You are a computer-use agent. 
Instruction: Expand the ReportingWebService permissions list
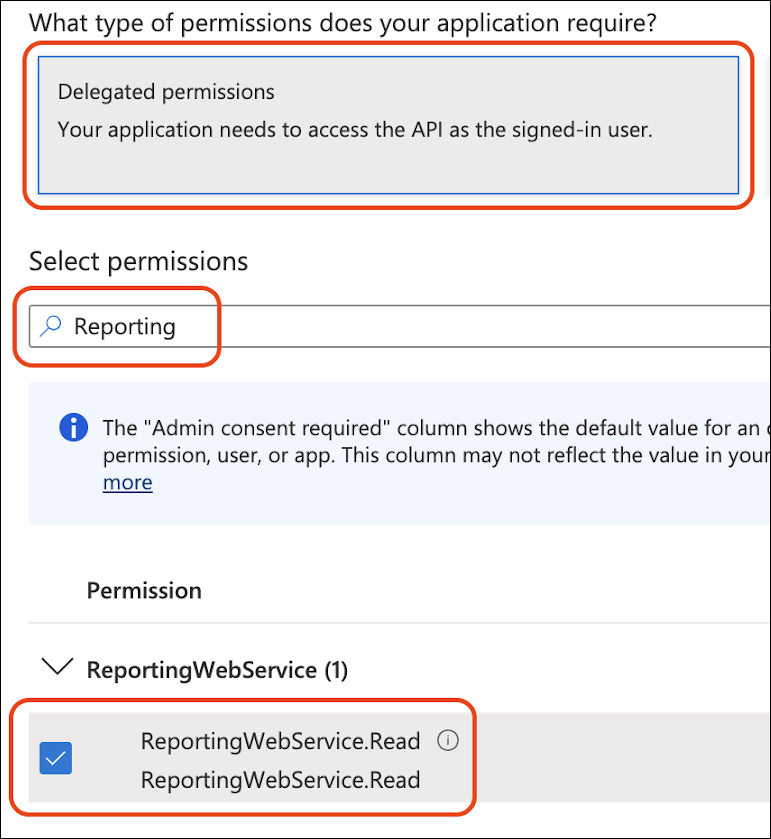[58, 667]
